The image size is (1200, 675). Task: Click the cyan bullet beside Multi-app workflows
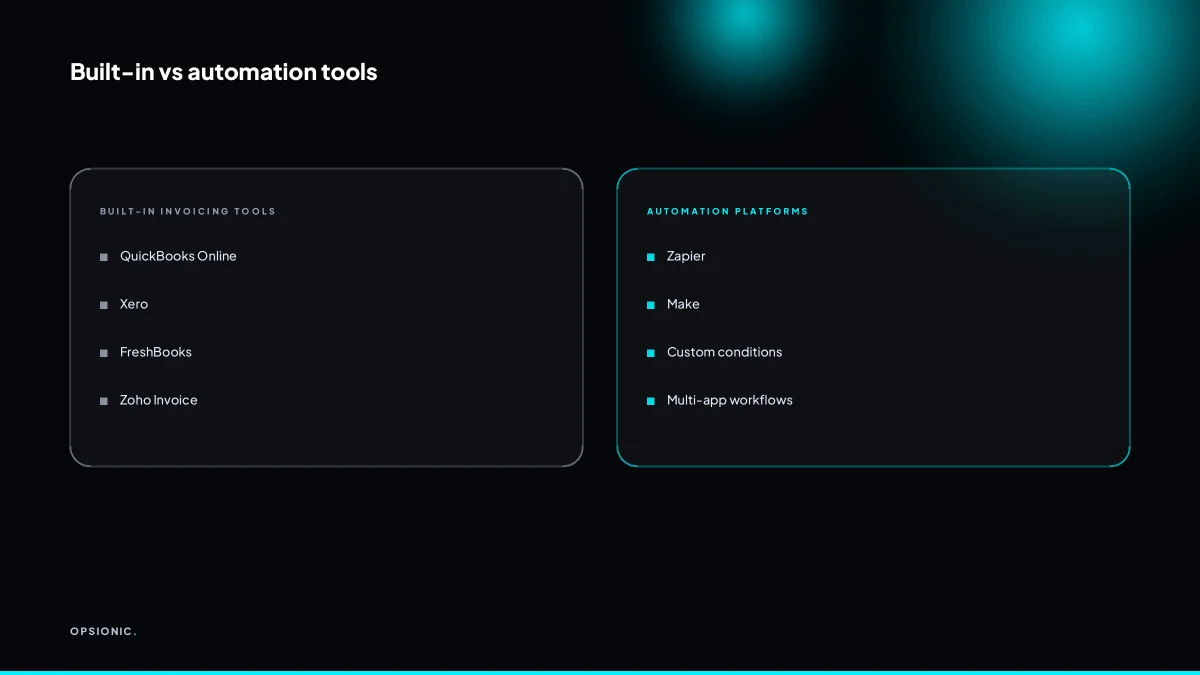point(651,402)
